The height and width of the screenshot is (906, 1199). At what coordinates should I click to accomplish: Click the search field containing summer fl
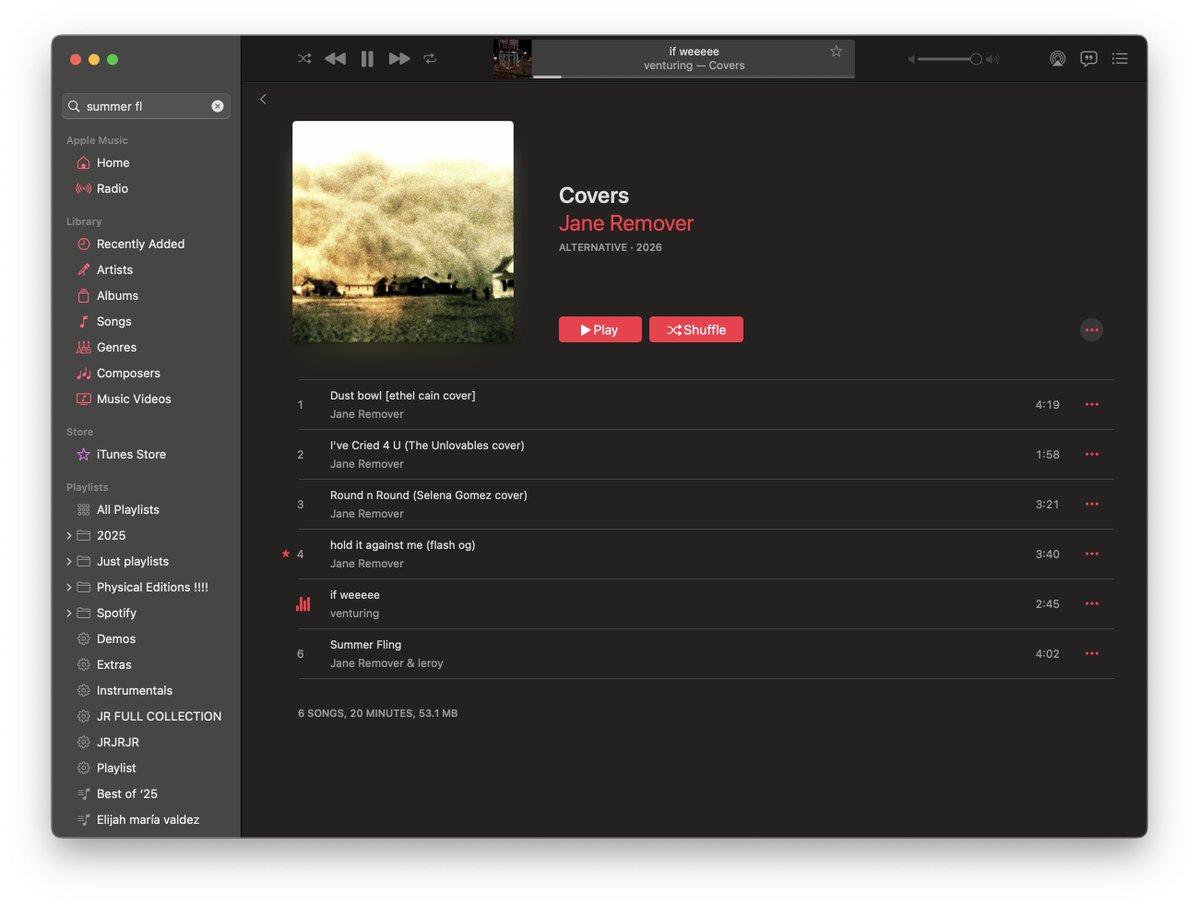point(146,106)
